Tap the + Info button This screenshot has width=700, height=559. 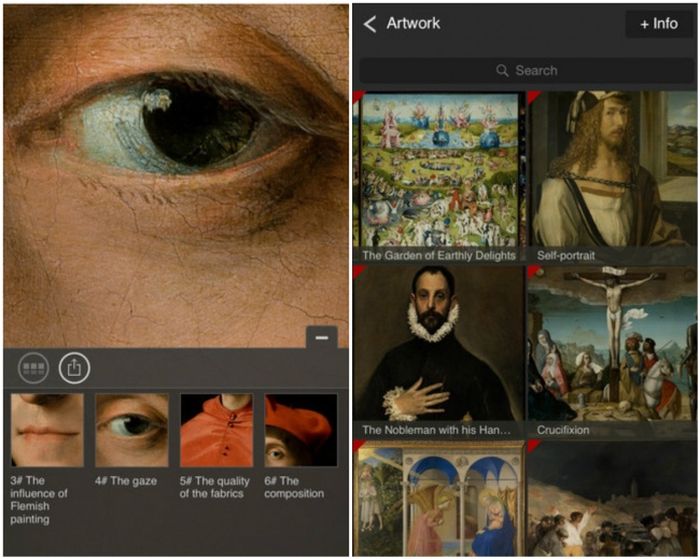[x=659, y=24]
